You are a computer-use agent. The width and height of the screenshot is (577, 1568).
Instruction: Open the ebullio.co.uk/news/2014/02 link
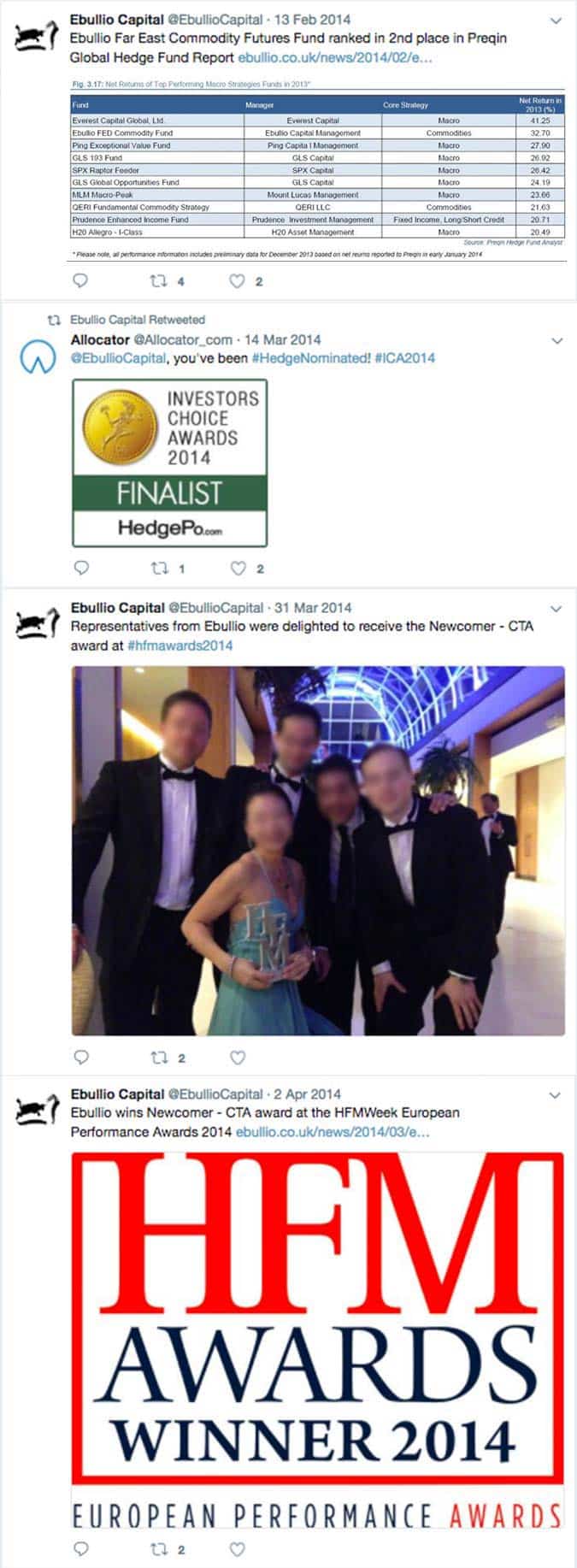334,58
